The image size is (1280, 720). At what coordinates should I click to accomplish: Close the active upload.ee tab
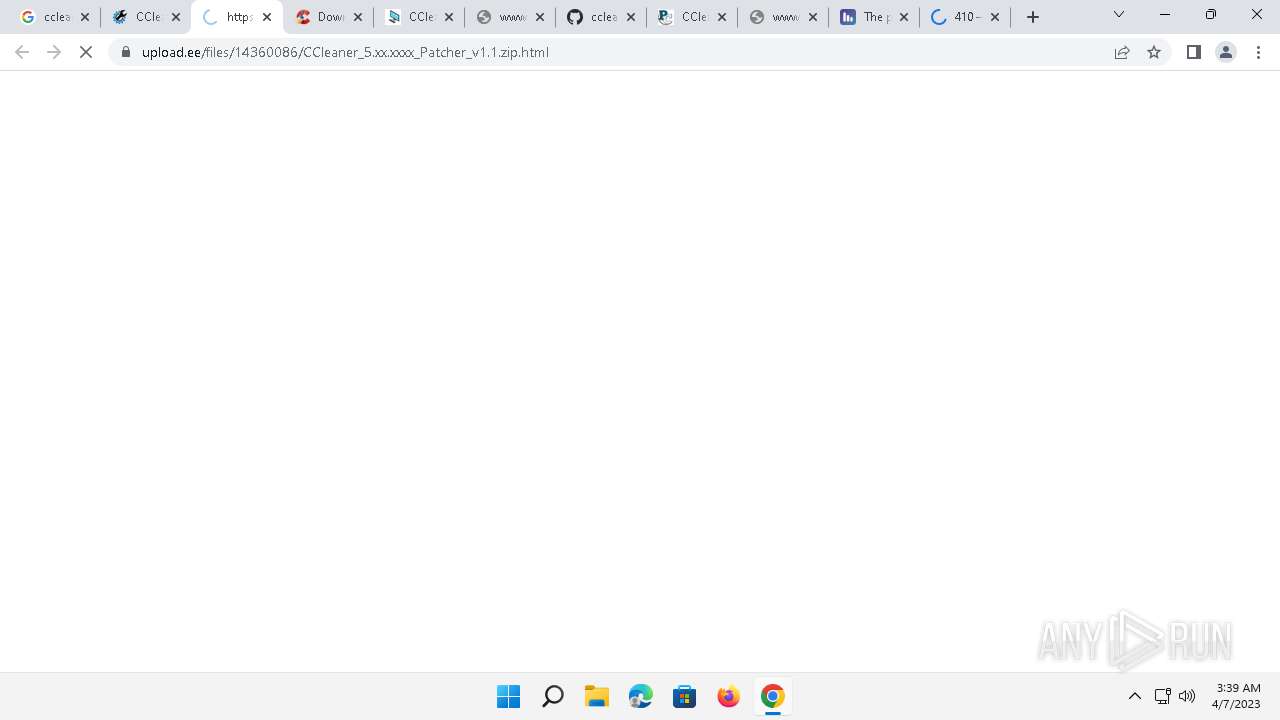267,17
